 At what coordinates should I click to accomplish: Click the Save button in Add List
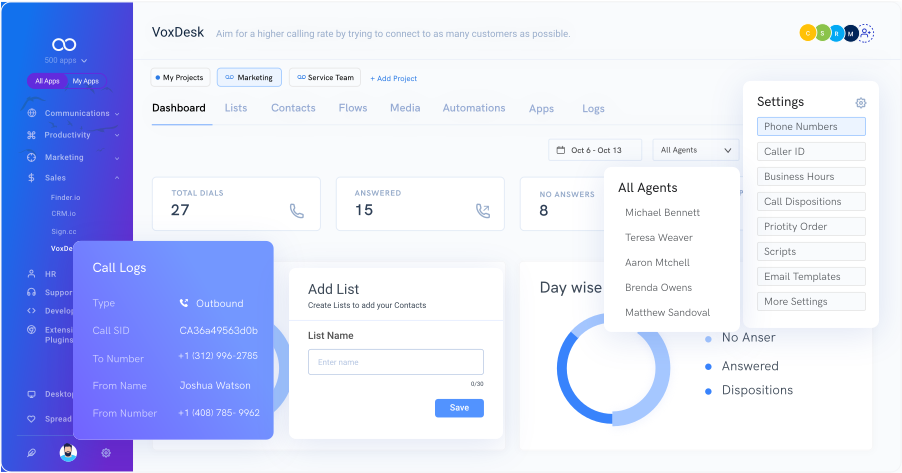pyautogui.click(x=459, y=408)
